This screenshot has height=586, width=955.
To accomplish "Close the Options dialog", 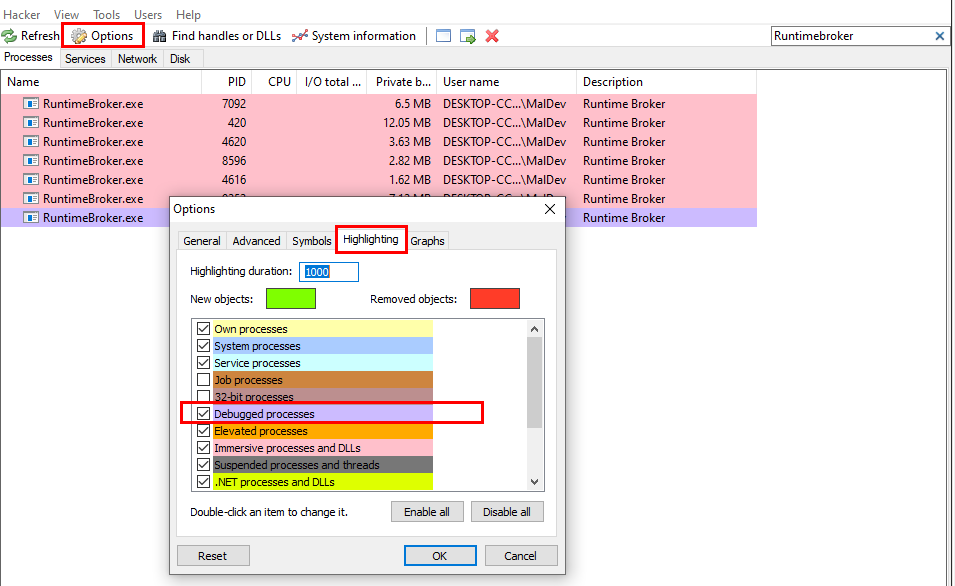I will 550,209.
